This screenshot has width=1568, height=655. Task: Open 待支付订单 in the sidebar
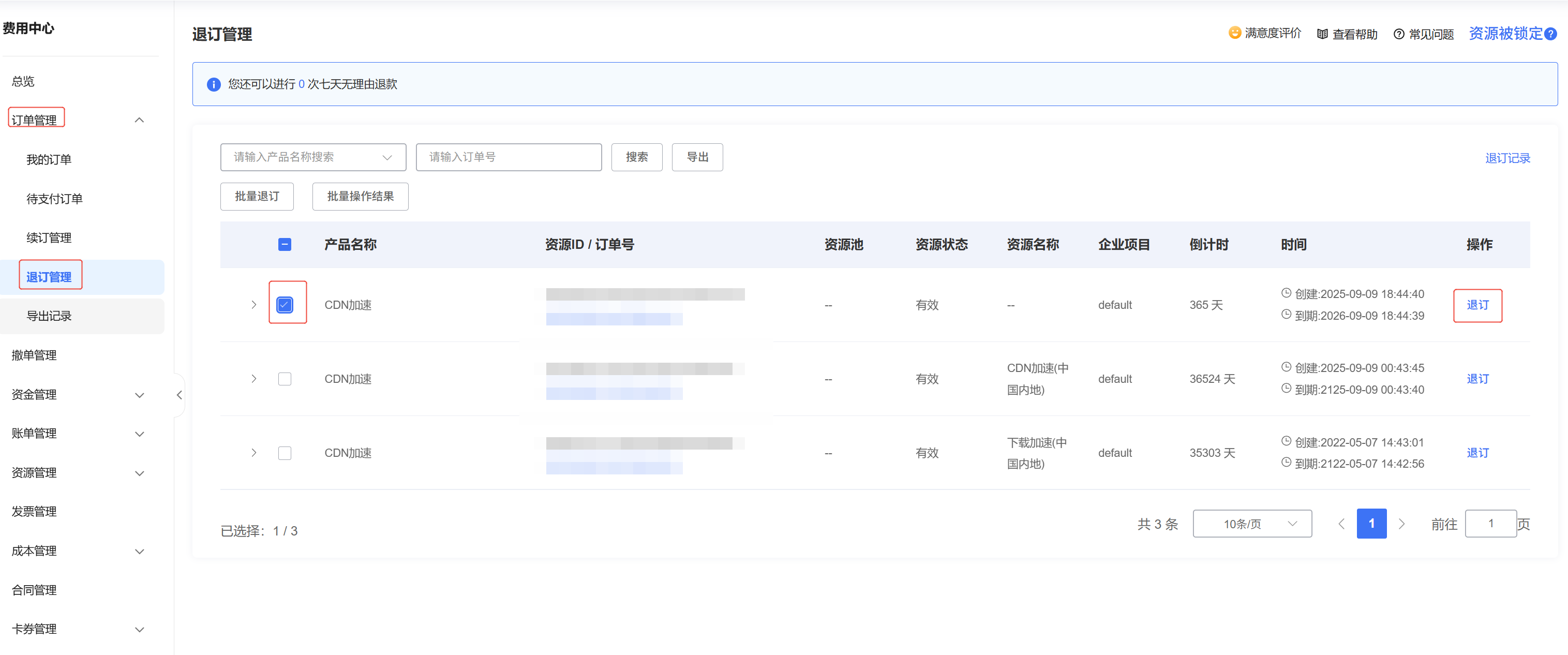click(x=54, y=199)
